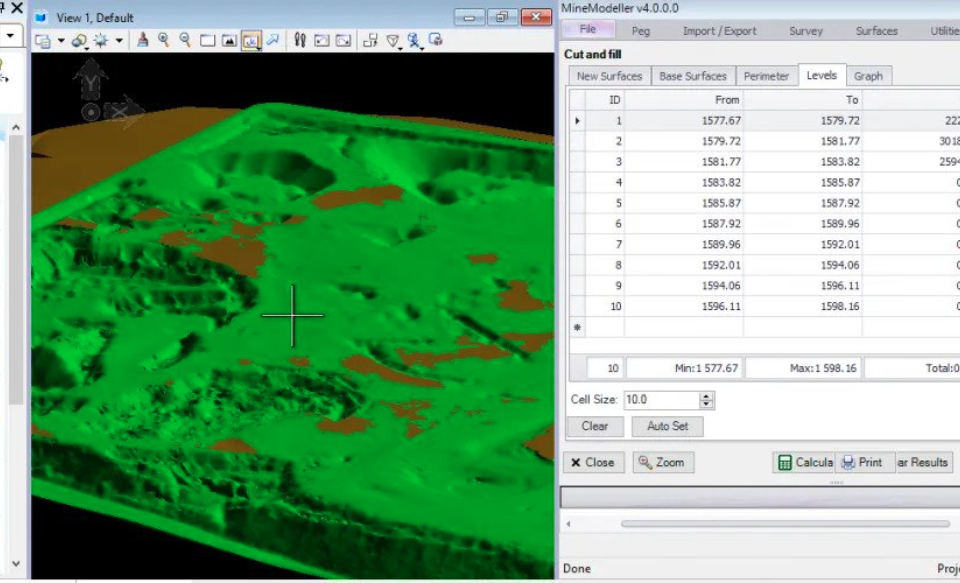Viewport: 960px width, 583px height.
Task: Select the Zoom Out magnifier tool
Action: click(185, 41)
